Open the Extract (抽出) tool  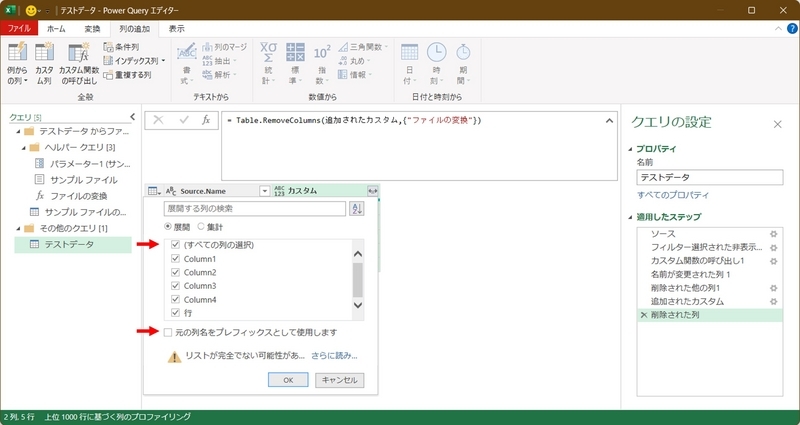pos(219,61)
